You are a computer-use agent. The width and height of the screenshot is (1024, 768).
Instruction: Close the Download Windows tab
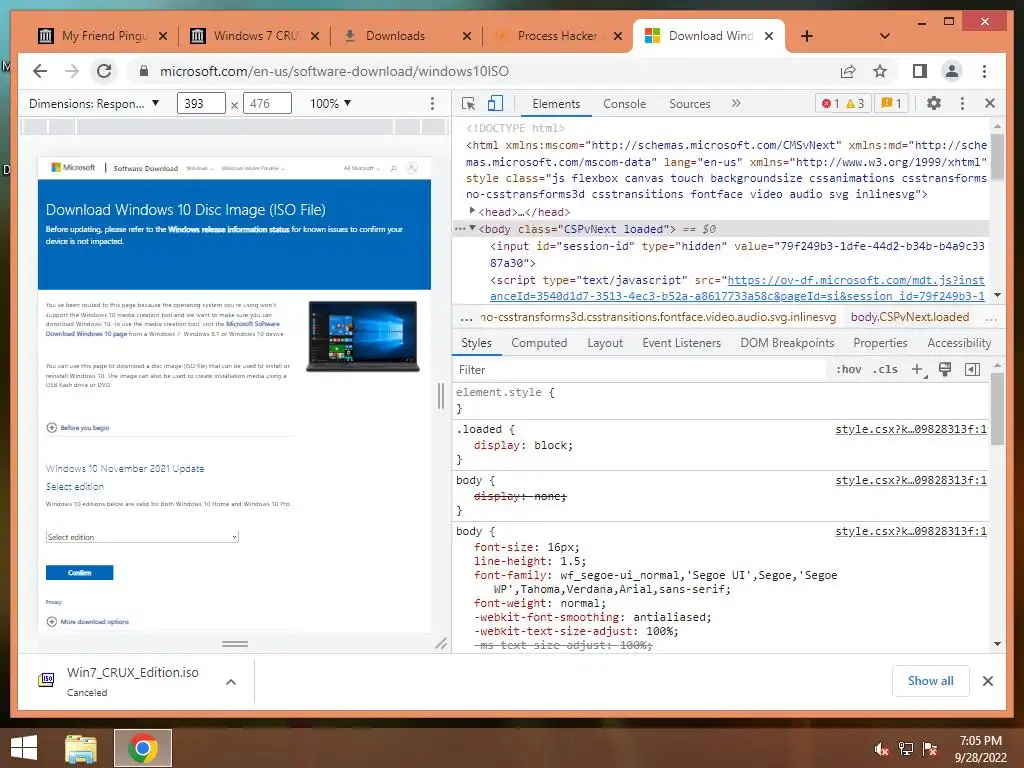point(769,36)
